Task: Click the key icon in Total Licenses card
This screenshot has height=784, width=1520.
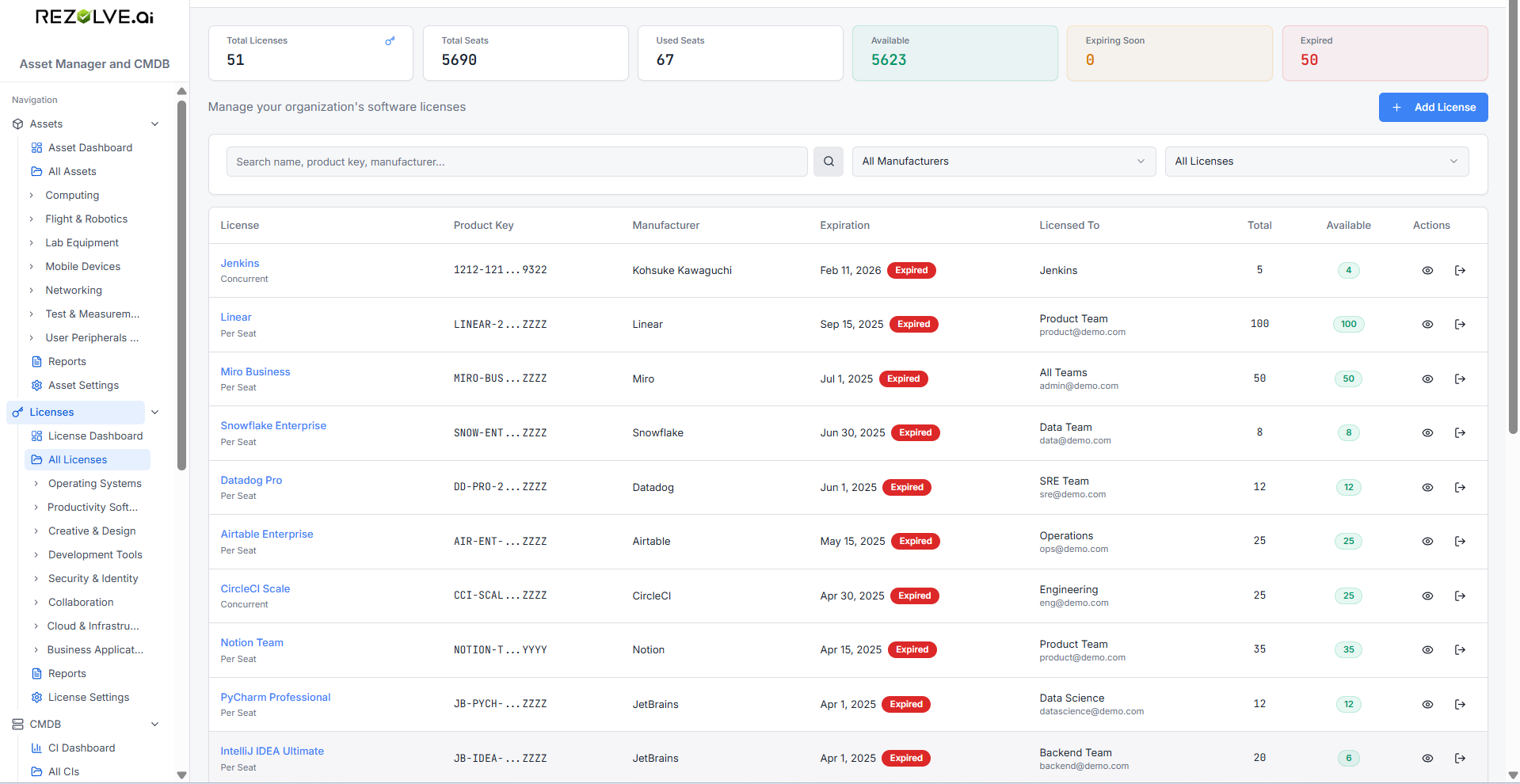Action: point(390,41)
